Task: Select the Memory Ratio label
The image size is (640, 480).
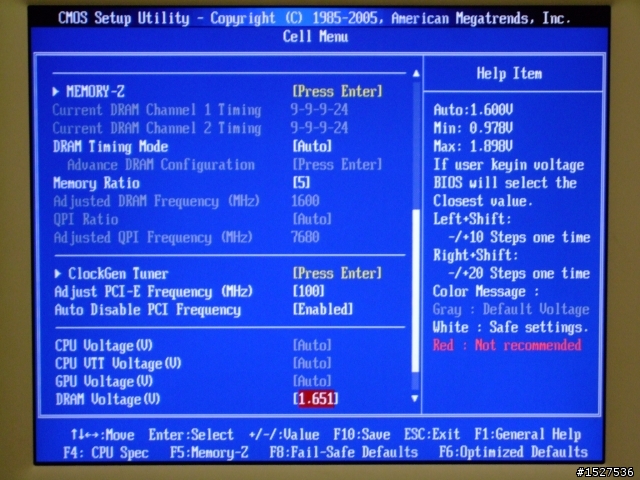Action: [x=96, y=183]
